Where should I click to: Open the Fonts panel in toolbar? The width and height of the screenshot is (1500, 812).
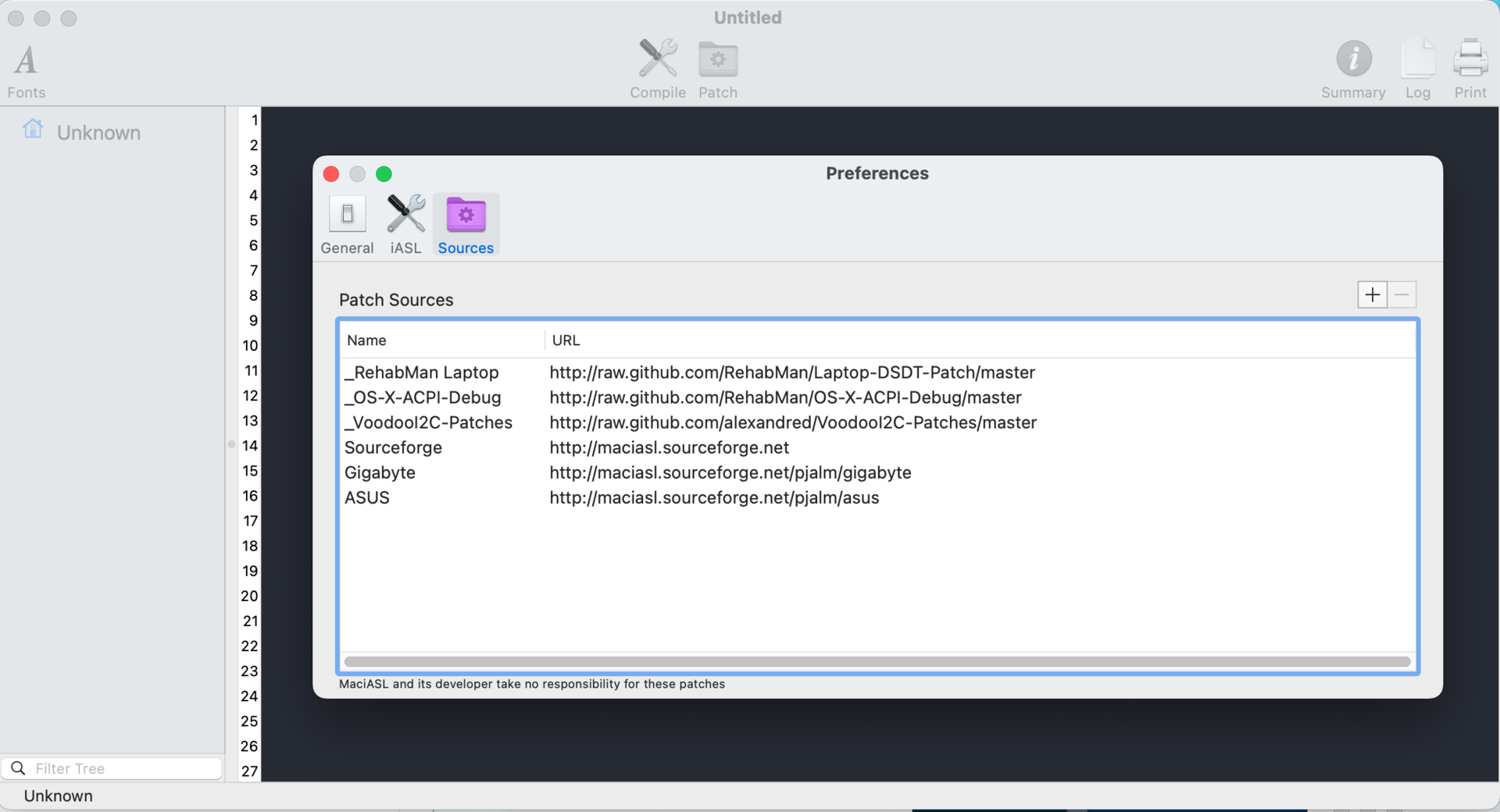pyautogui.click(x=27, y=70)
